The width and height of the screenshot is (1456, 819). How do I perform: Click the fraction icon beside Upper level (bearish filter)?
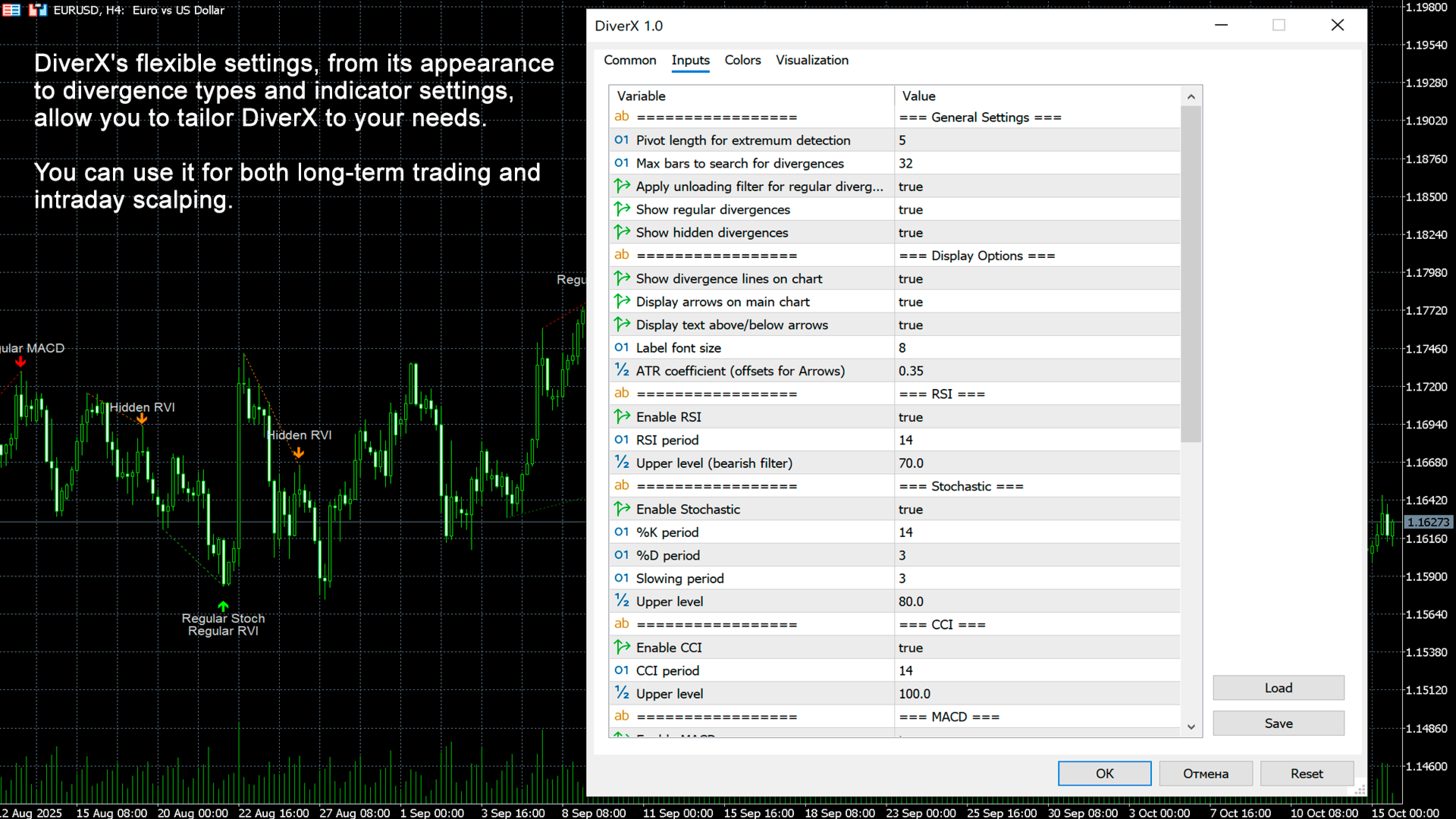pyautogui.click(x=622, y=463)
